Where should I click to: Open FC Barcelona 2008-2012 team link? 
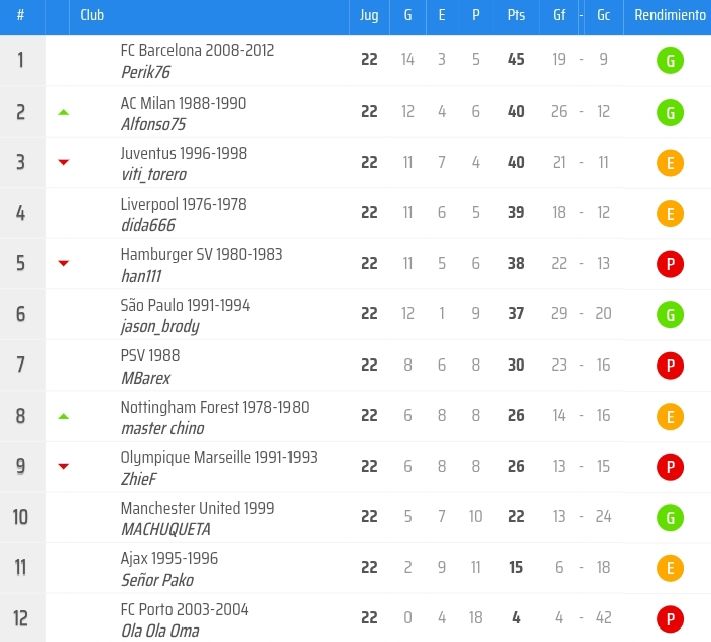coord(197,51)
